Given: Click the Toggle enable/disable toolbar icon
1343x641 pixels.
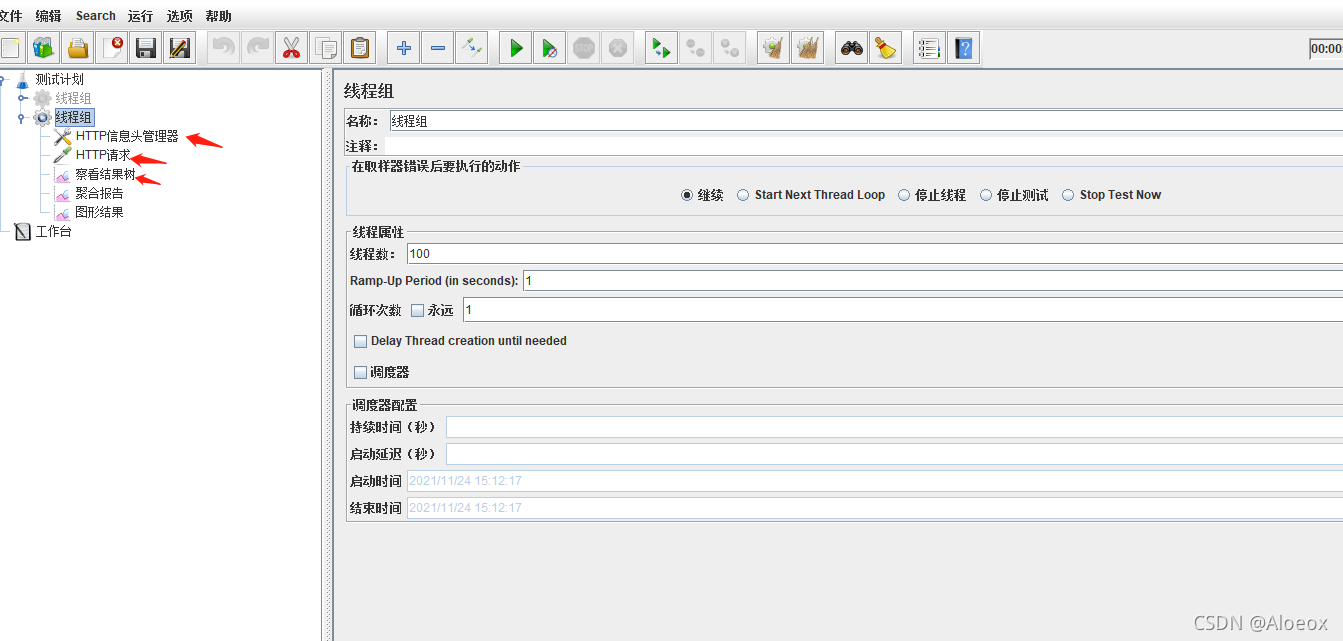Looking at the screenshot, I should pos(472,47).
